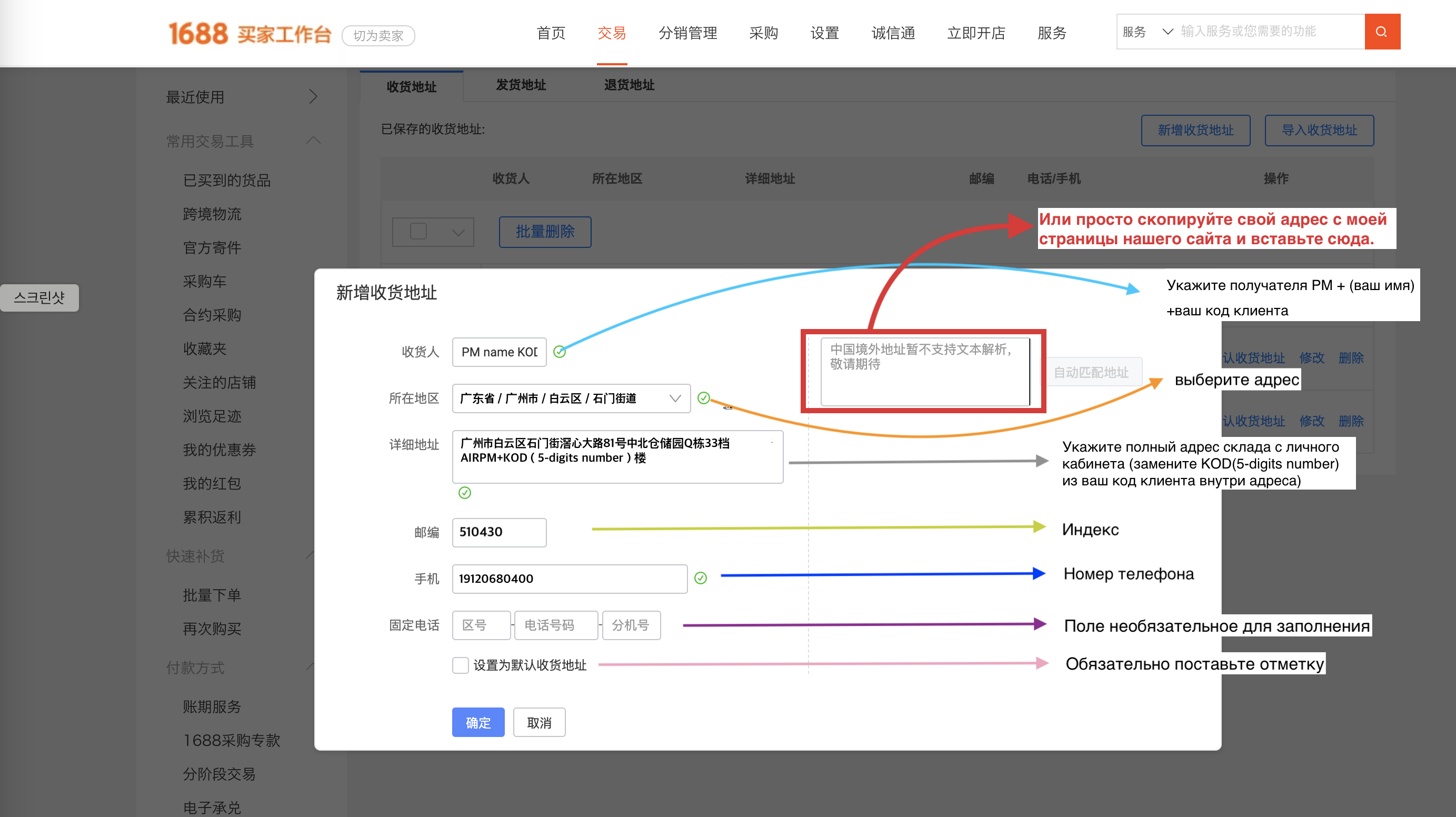
Task: Check 设置为默认收货地址 checkbox
Action: (460, 665)
